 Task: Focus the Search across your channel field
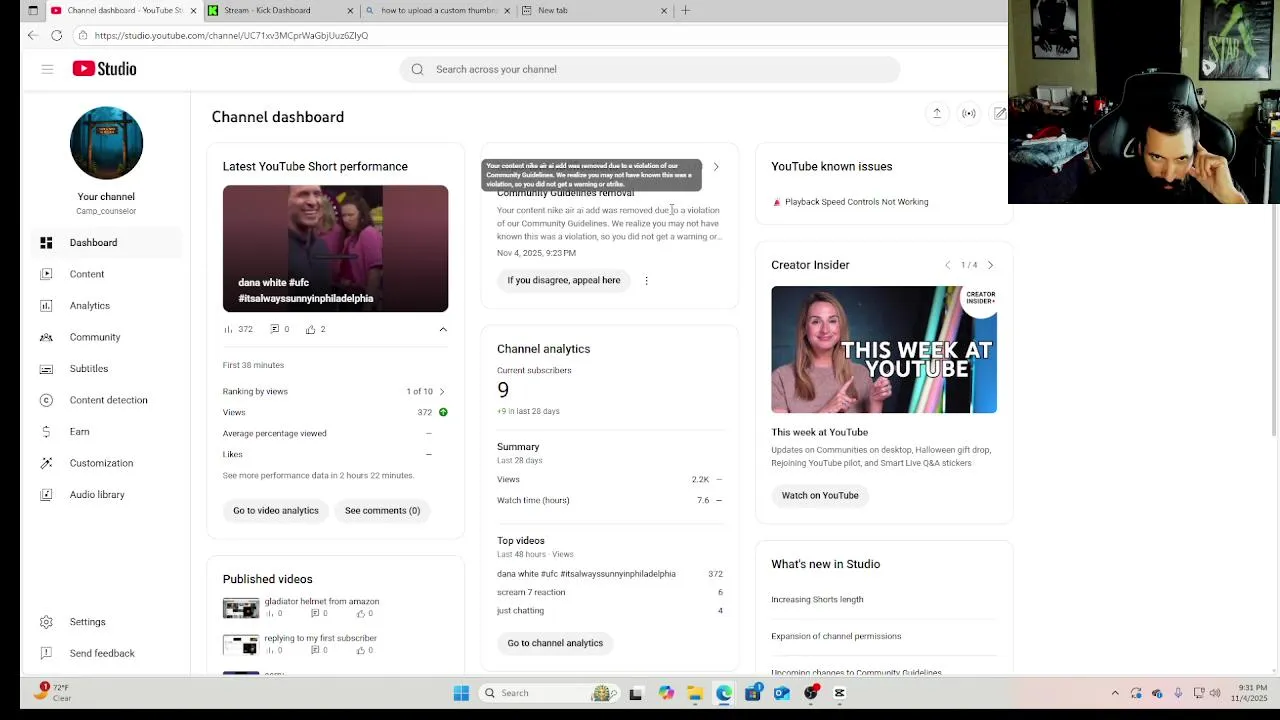point(650,69)
